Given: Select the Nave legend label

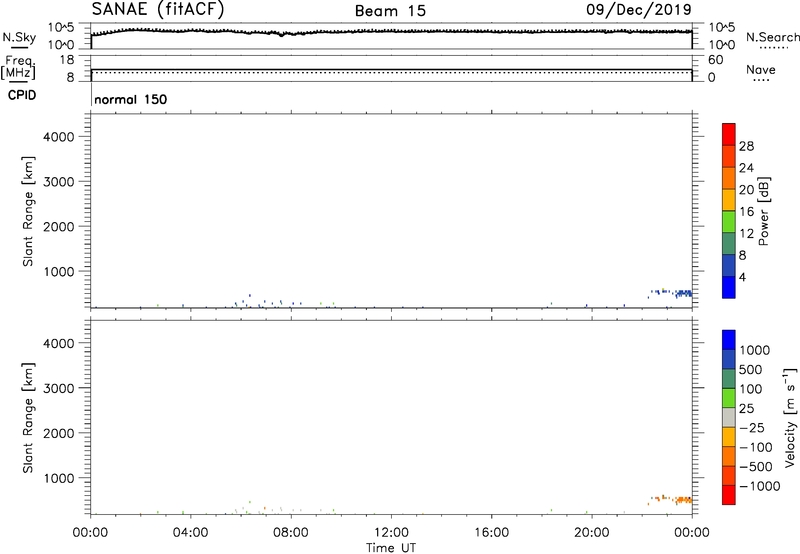Looking at the screenshot, I should coord(761,69).
